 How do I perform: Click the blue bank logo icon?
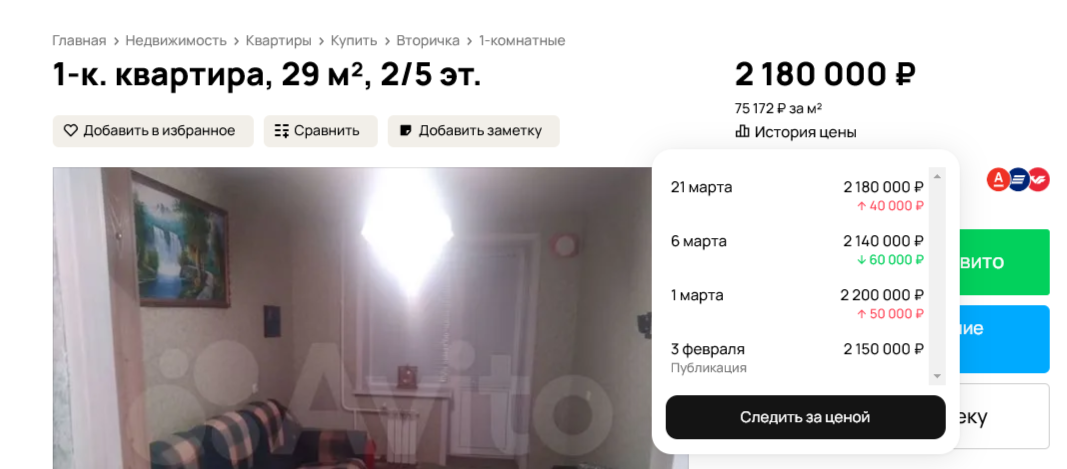(1019, 180)
